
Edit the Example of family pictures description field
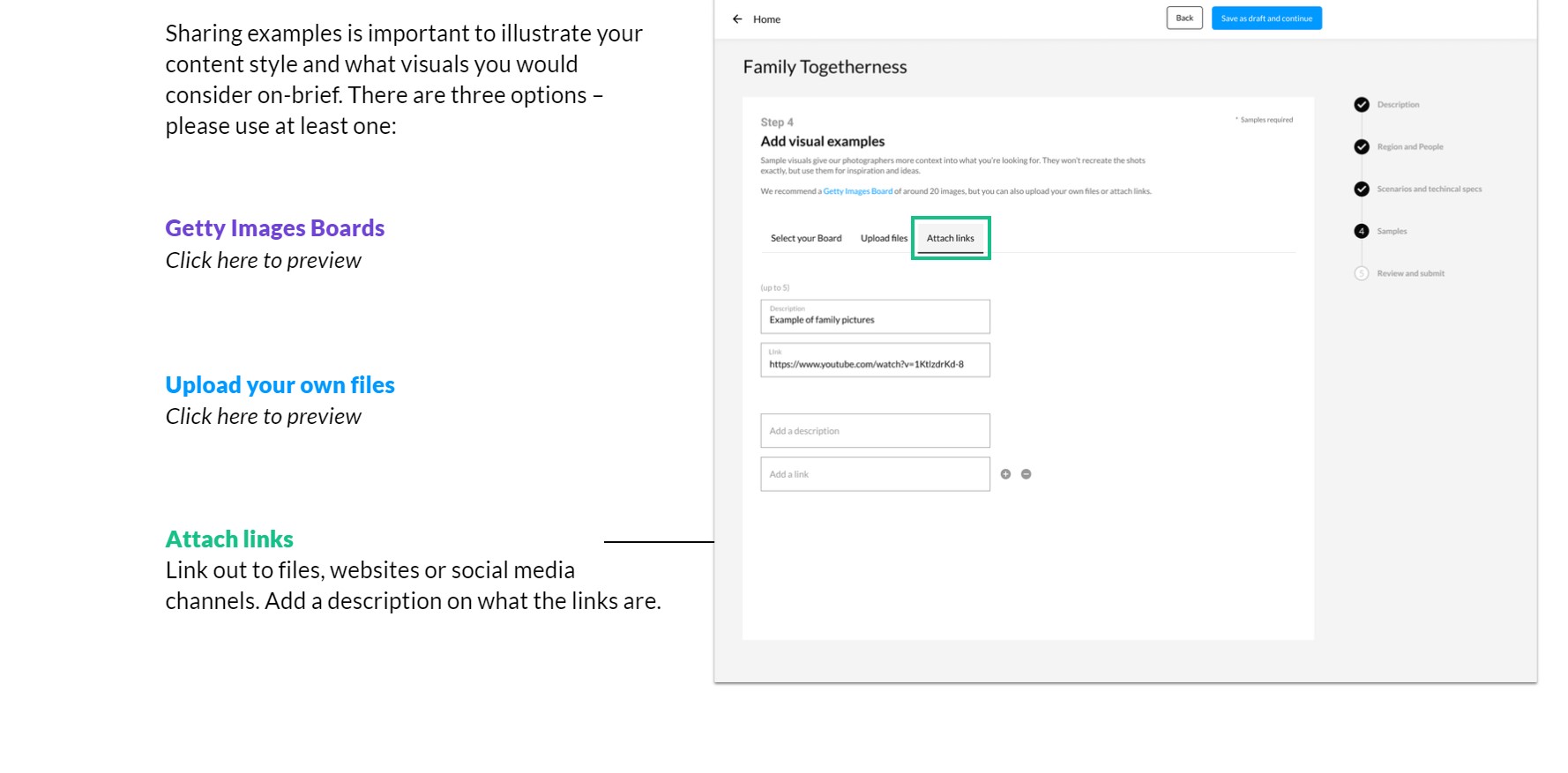pyautogui.click(x=875, y=317)
